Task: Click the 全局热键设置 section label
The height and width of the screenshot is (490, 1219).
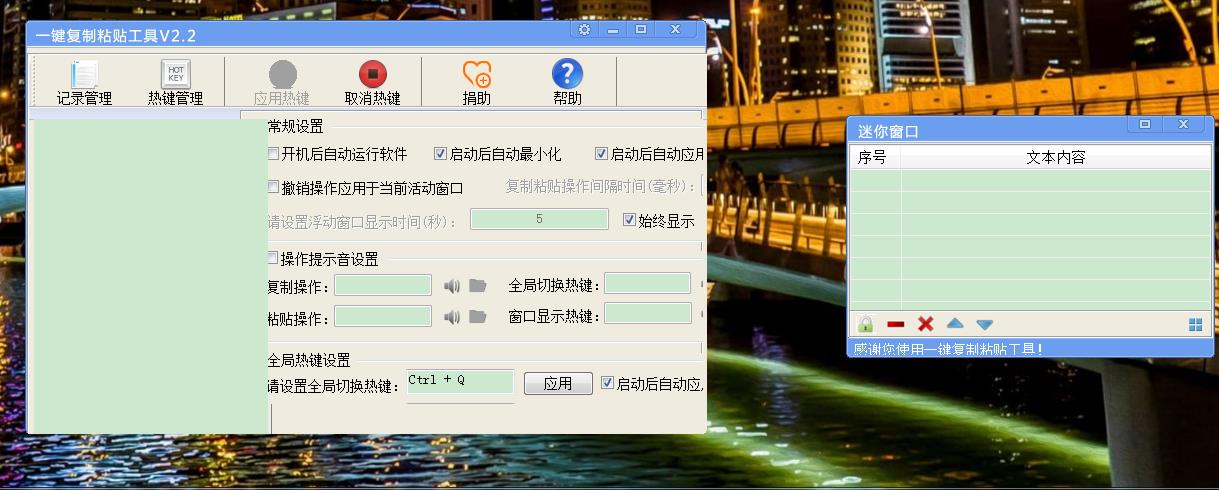Action: click(309, 360)
